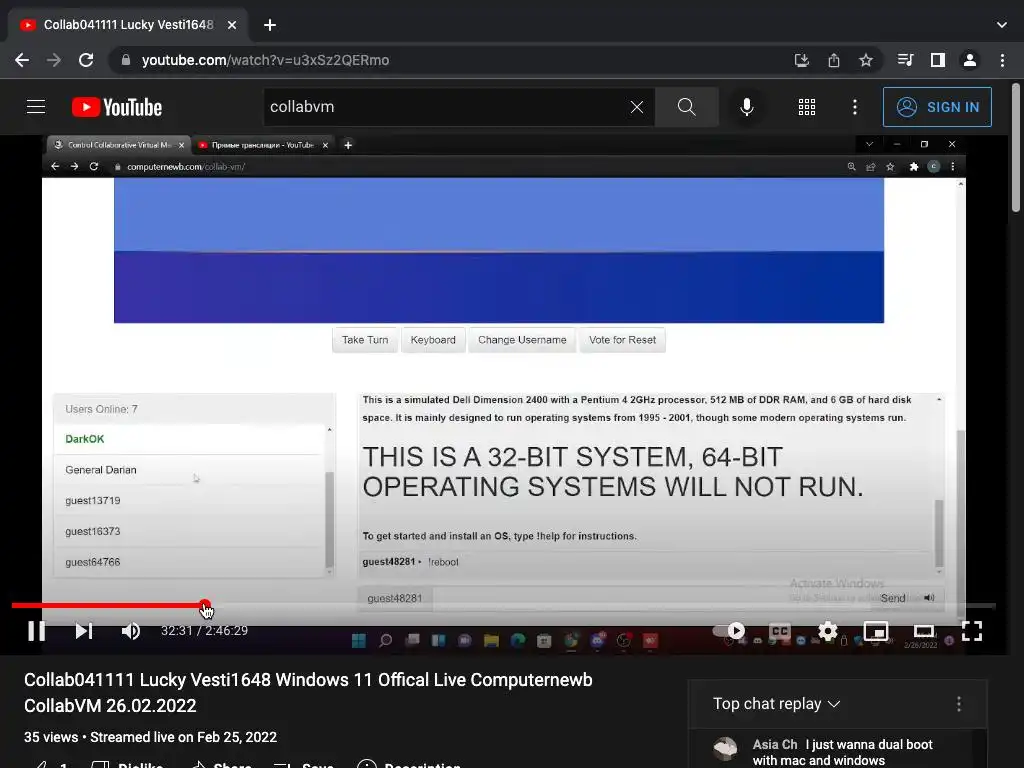Search by voice using the microphone

(746, 107)
